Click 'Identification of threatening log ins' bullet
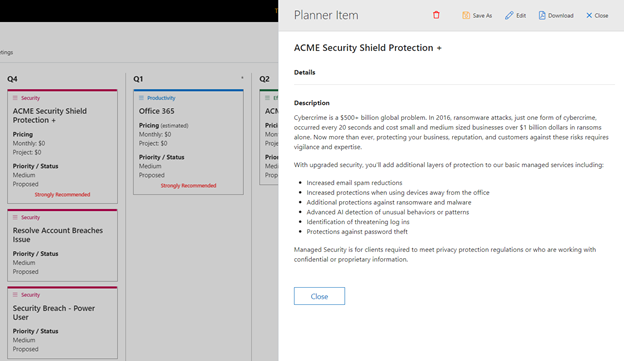This screenshot has height=361, width=624. tap(358, 222)
